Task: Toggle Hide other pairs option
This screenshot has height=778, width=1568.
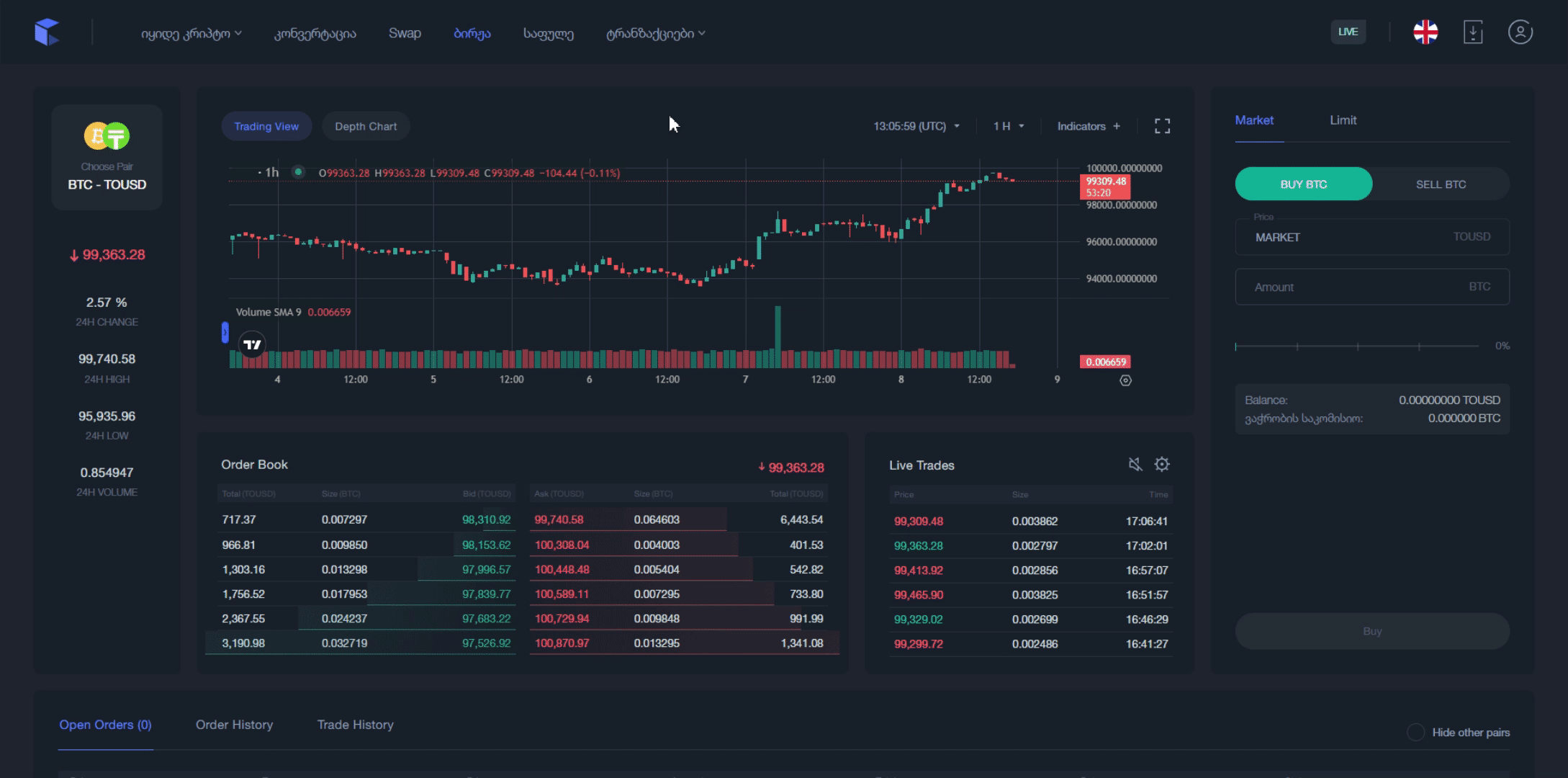Action: [x=1415, y=733]
